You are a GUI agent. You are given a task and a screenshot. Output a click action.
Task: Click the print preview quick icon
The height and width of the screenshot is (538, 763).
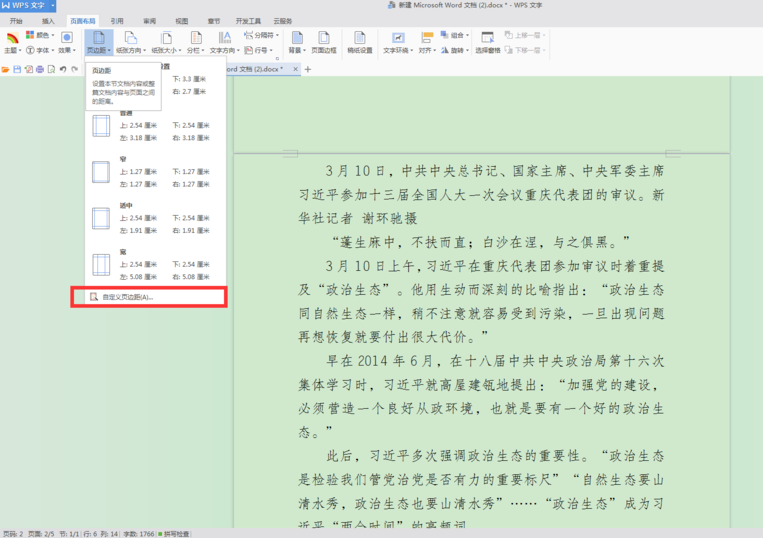click(51, 70)
